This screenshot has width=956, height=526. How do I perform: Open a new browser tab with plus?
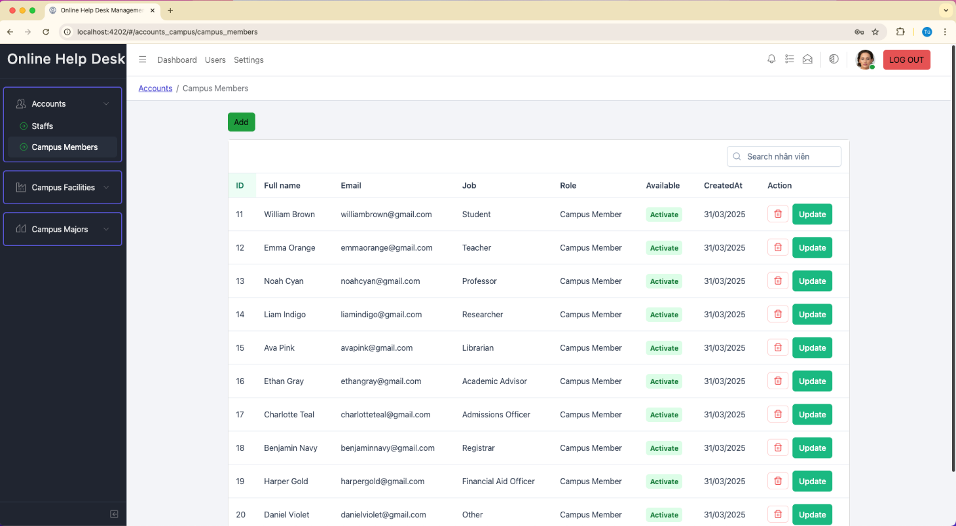(x=170, y=10)
